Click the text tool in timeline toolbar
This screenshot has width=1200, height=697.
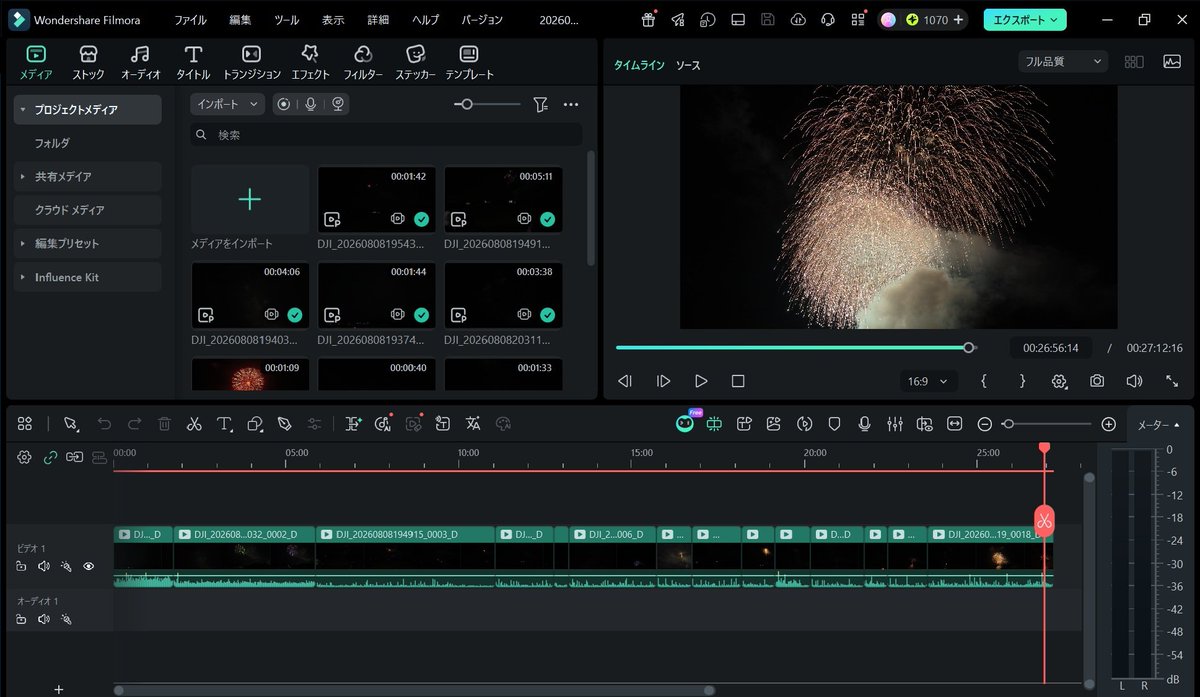(x=224, y=424)
